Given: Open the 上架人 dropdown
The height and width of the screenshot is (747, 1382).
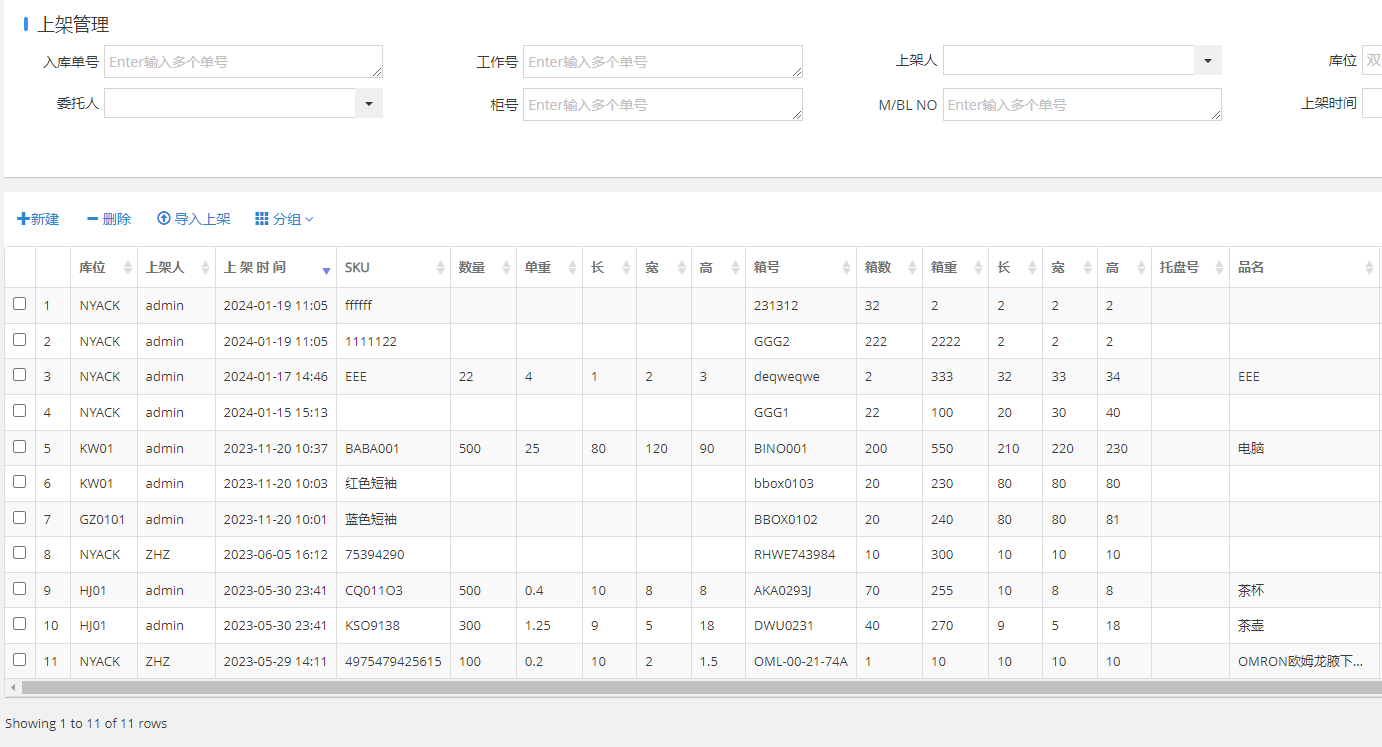Looking at the screenshot, I should (1208, 61).
